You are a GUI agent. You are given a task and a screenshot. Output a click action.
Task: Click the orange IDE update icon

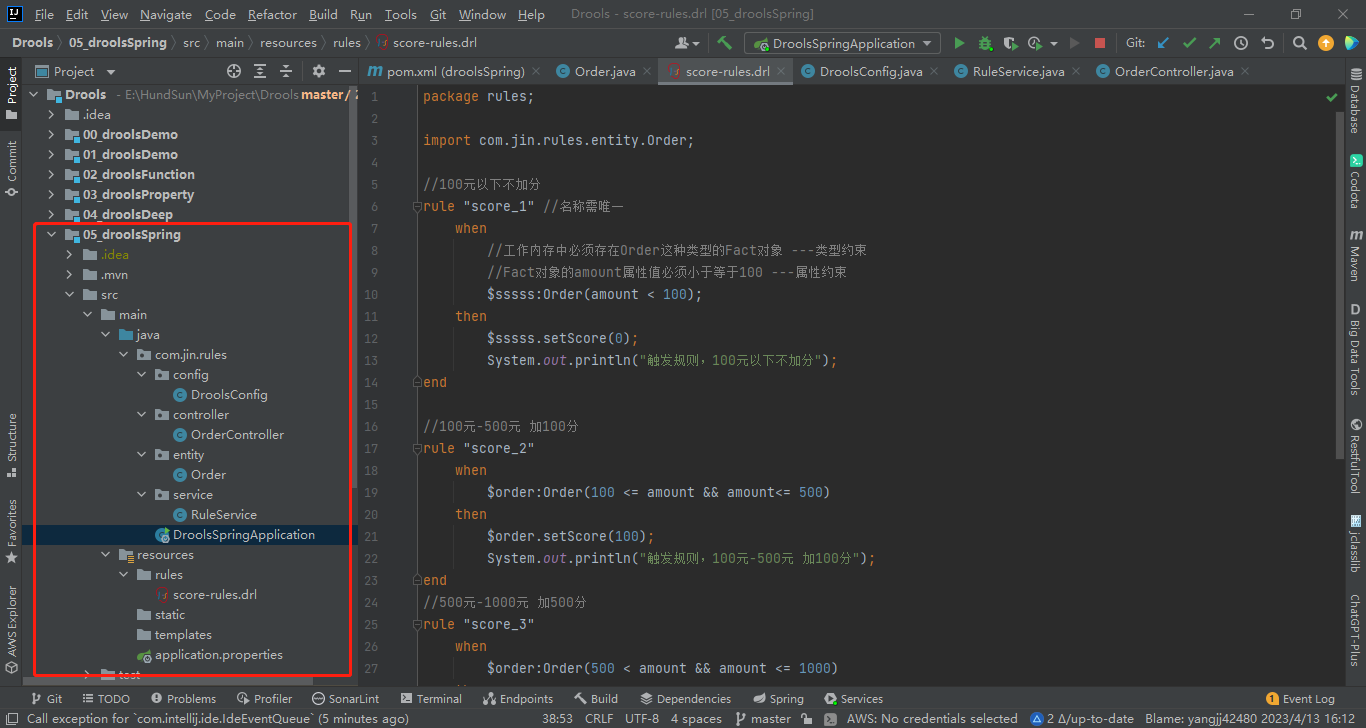coord(1326,43)
